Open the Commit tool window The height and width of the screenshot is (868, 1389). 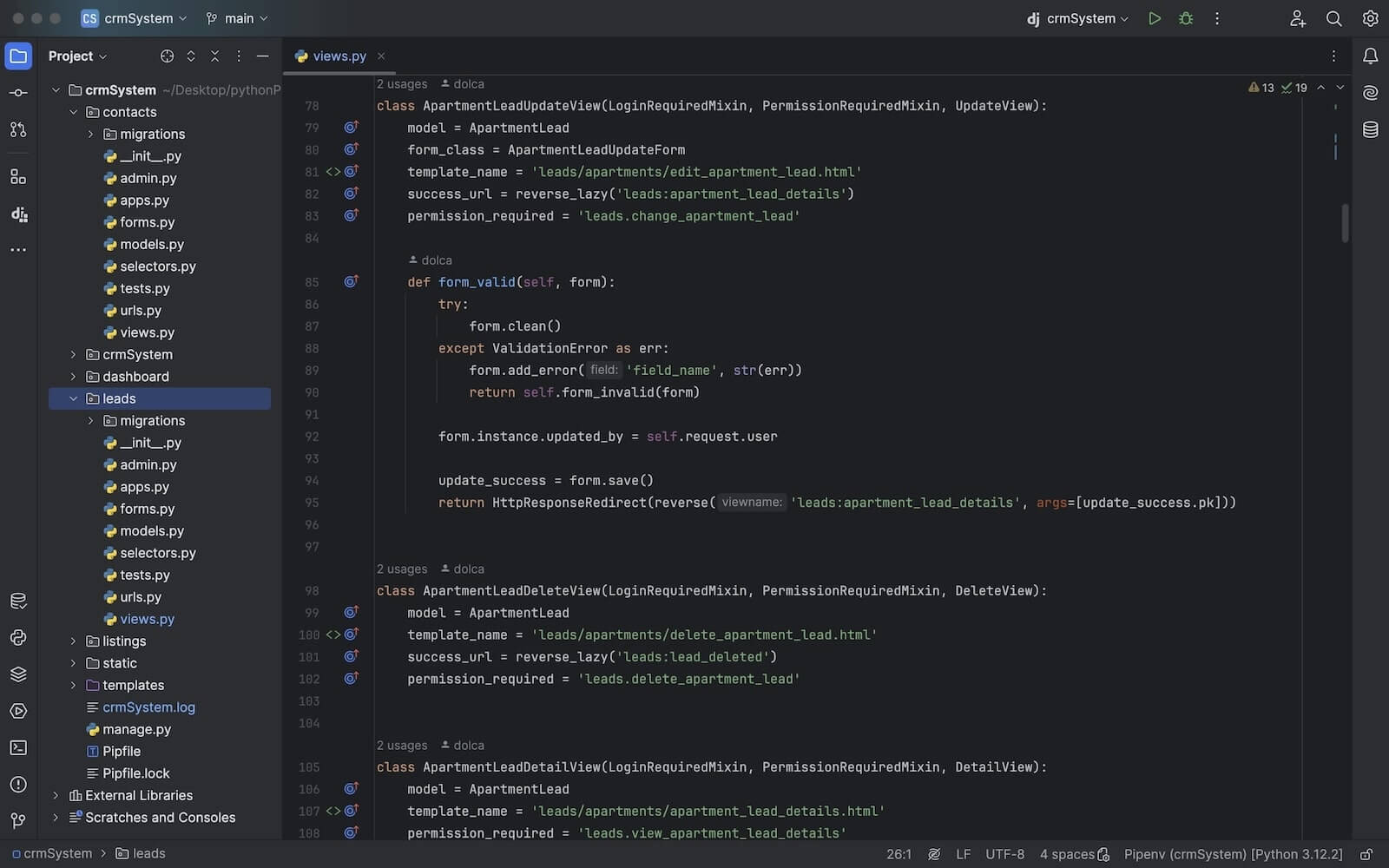click(x=18, y=93)
